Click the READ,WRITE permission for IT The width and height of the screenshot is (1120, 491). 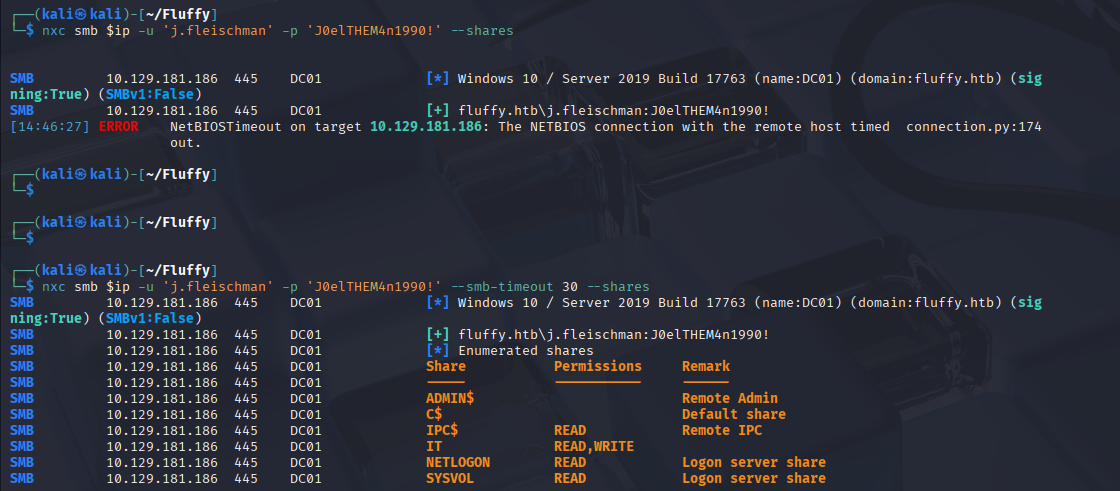pos(594,446)
